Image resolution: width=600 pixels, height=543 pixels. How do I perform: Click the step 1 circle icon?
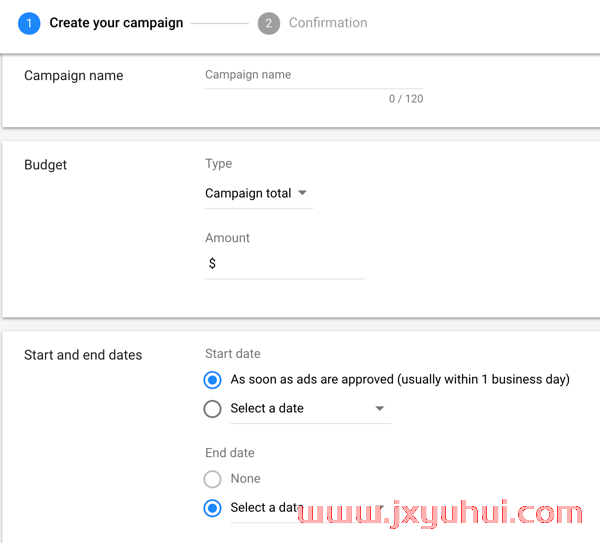coord(29,23)
